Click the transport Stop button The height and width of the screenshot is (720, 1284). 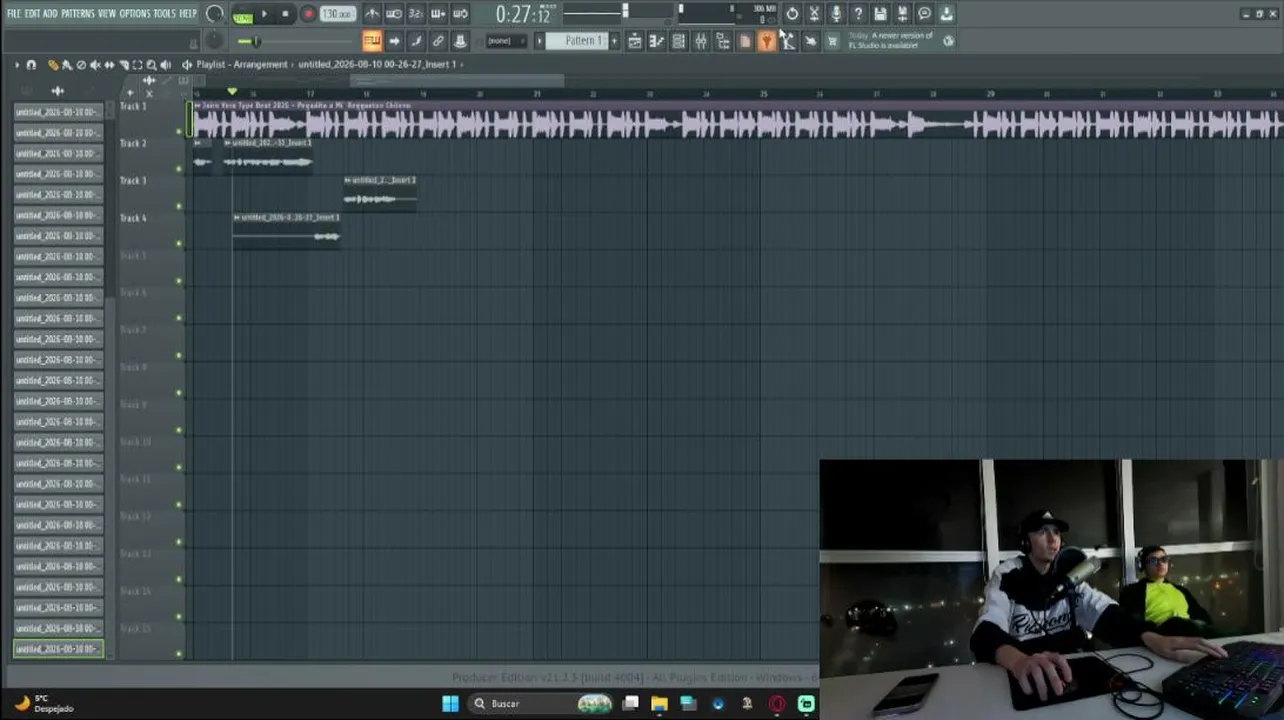point(286,14)
